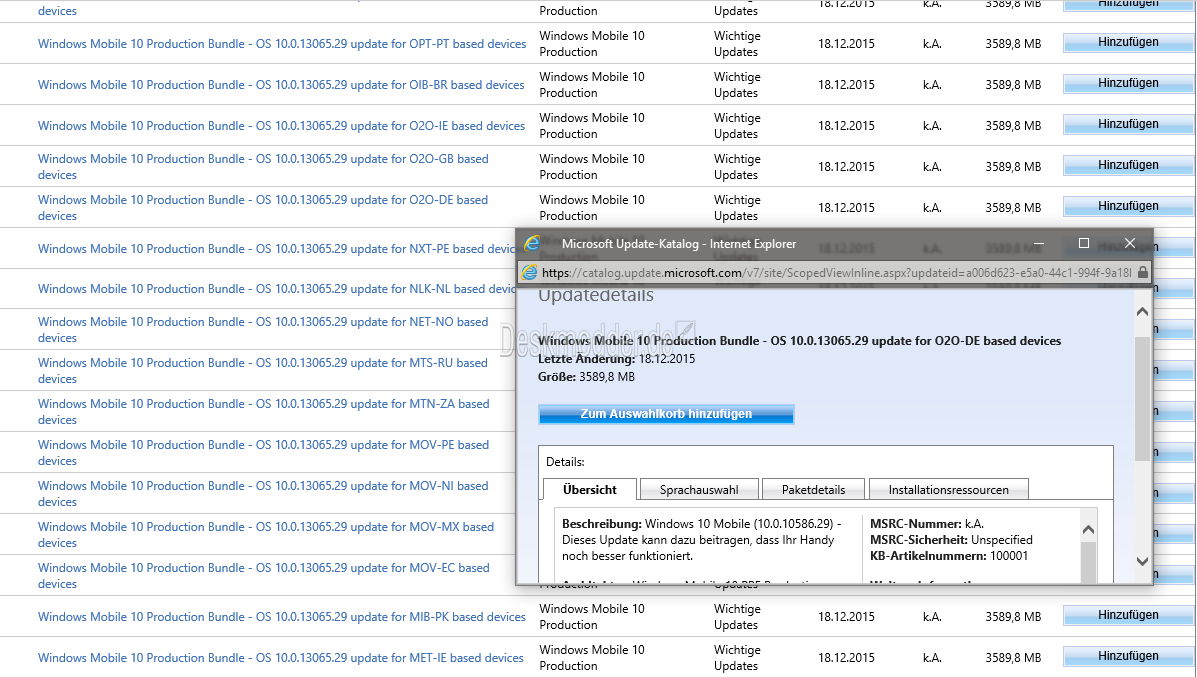The height and width of the screenshot is (677, 1197).
Task: Click the catalog URL in the popup address bar
Action: [x=836, y=272]
